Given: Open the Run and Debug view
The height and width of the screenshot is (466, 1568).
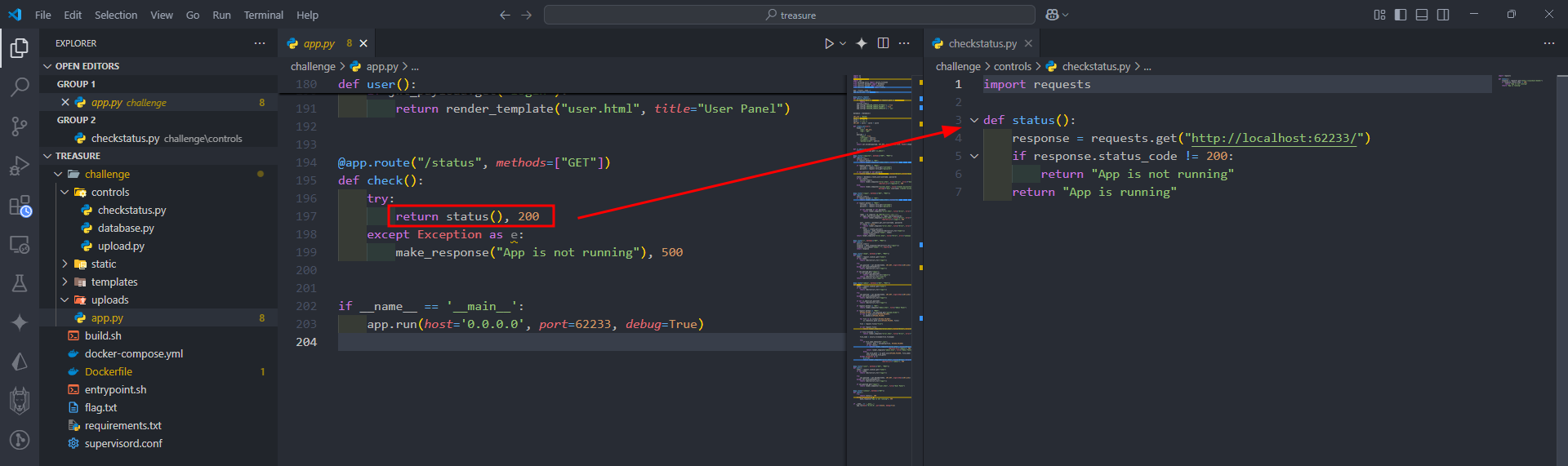Looking at the screenshot, I should tap(20, 166).
